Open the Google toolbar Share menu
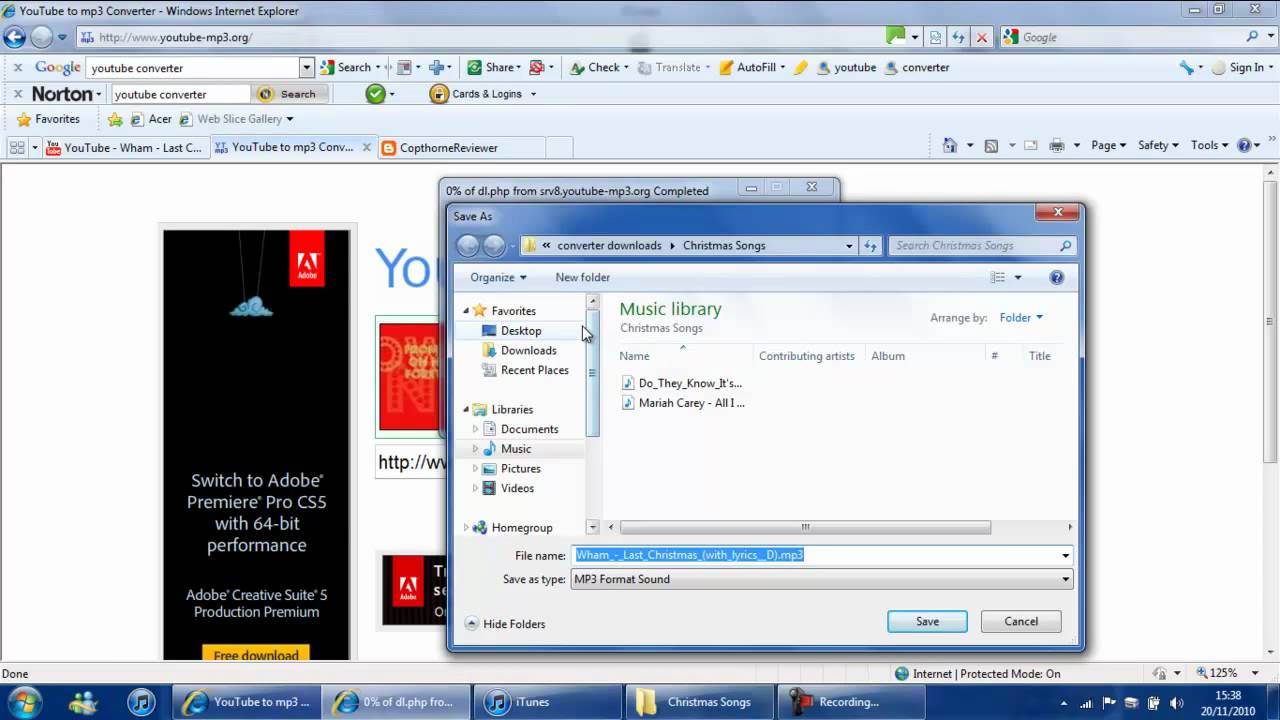Viewport: 1280px width, 720px height. click(496, 67)
